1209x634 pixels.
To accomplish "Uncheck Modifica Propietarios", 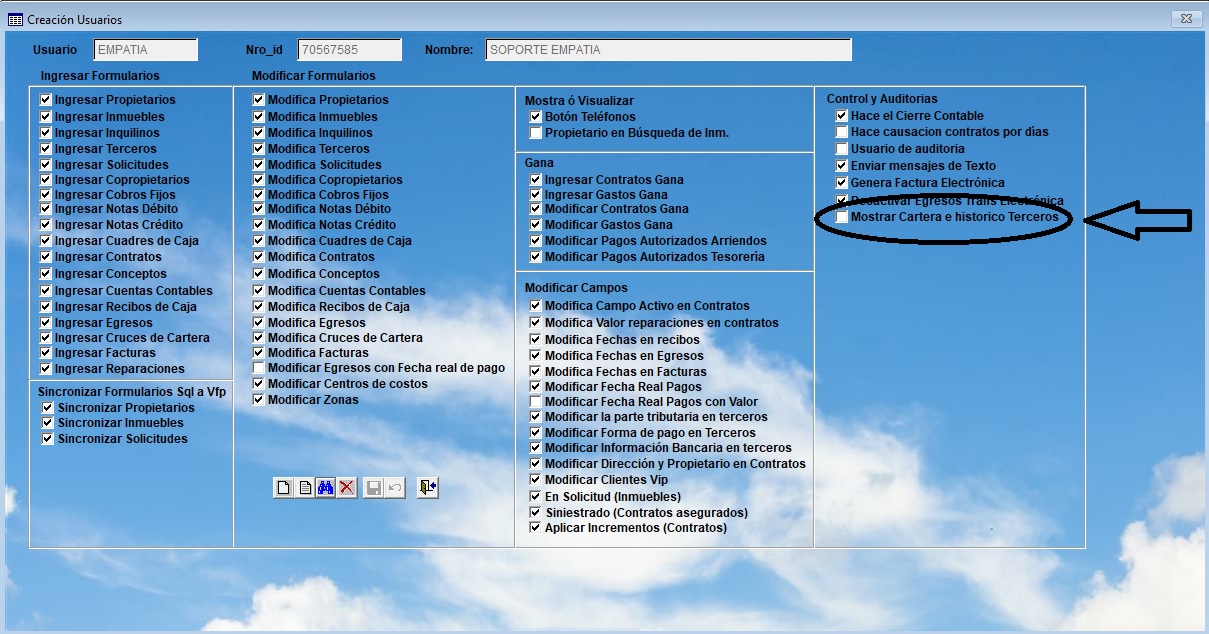I will click(x=259, y=100).
